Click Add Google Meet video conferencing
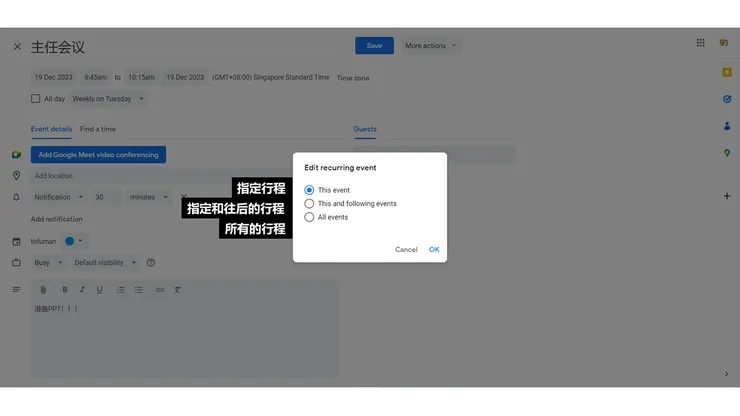The image size is (740, 416). pos(98,155)
